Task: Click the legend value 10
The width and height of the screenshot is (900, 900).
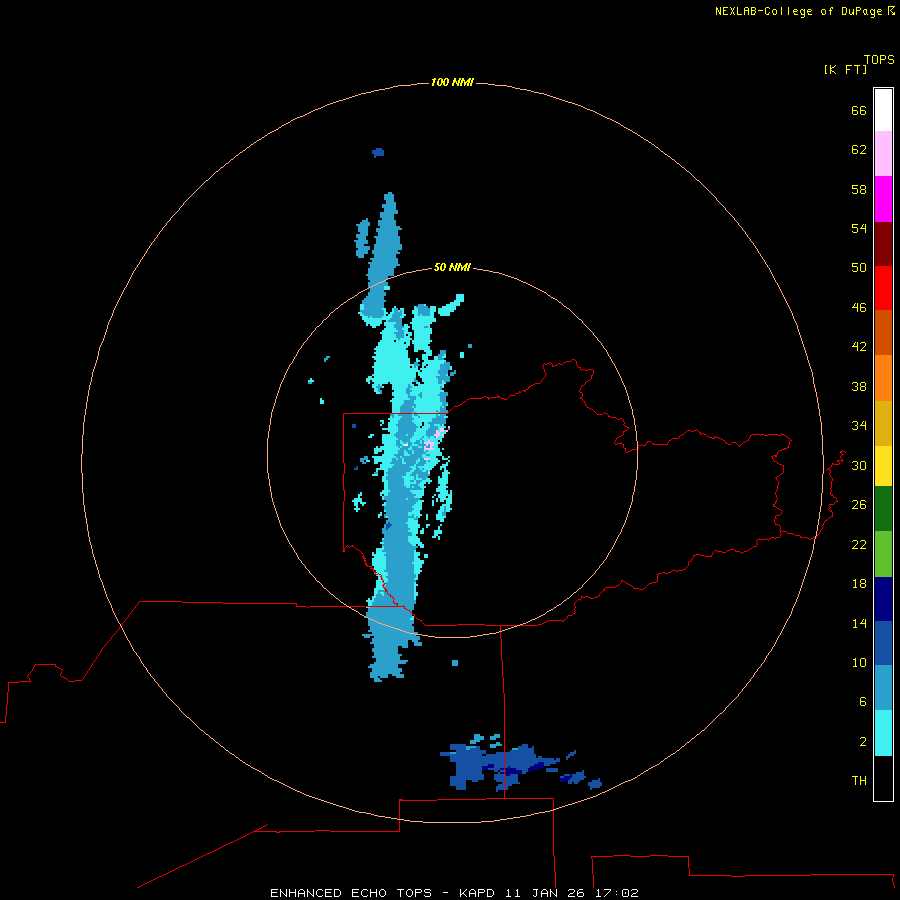Action: [859, 663]
